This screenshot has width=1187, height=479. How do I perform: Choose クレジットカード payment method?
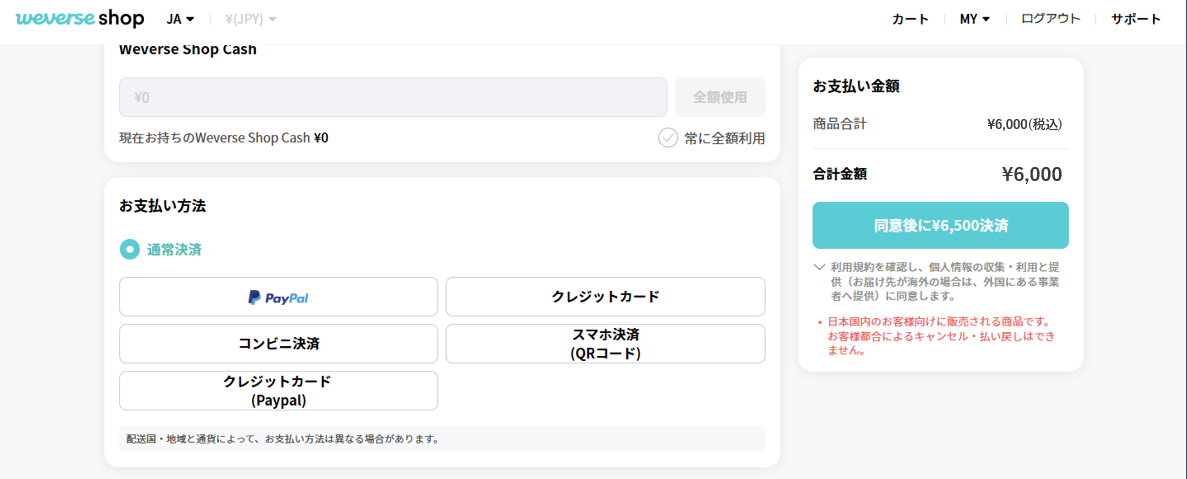(606, 297)
